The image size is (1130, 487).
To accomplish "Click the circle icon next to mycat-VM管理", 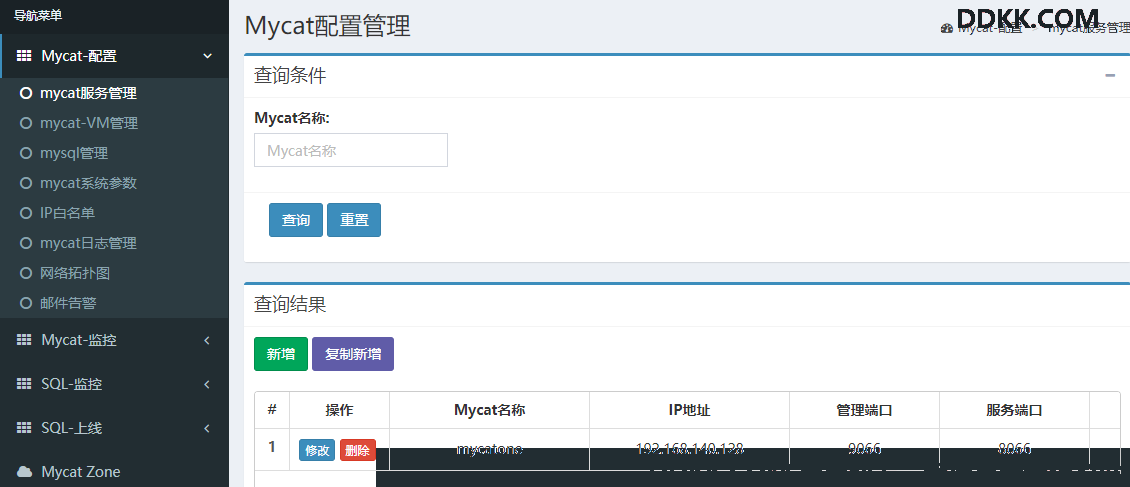I will (x=26, y=123).
